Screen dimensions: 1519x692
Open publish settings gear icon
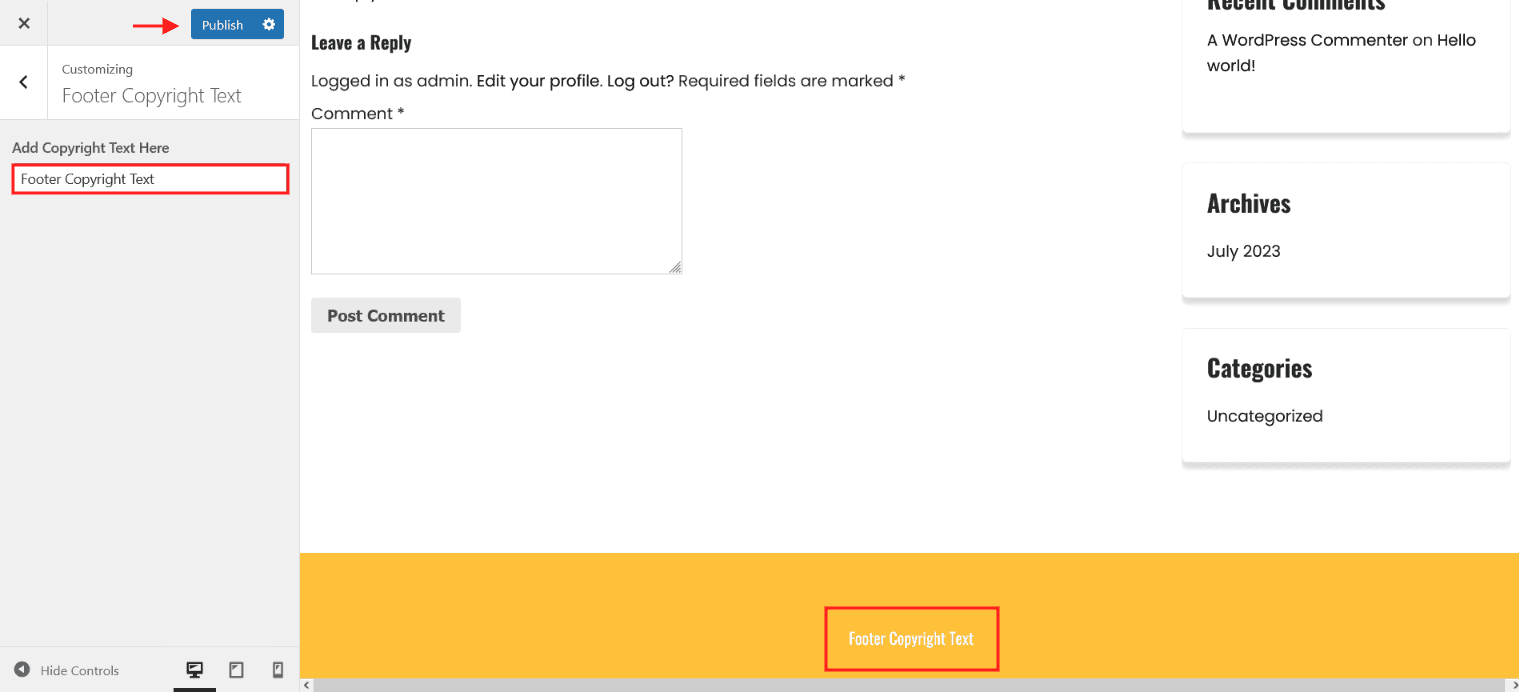269,25
